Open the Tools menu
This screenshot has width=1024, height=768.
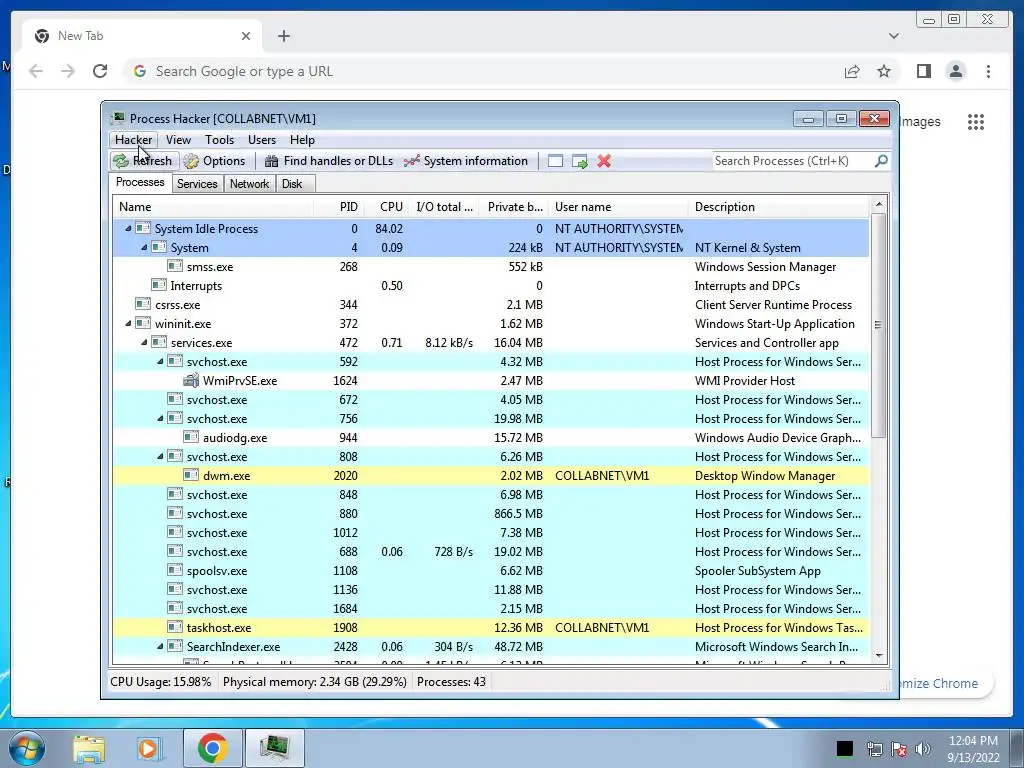tap(219, 139)
